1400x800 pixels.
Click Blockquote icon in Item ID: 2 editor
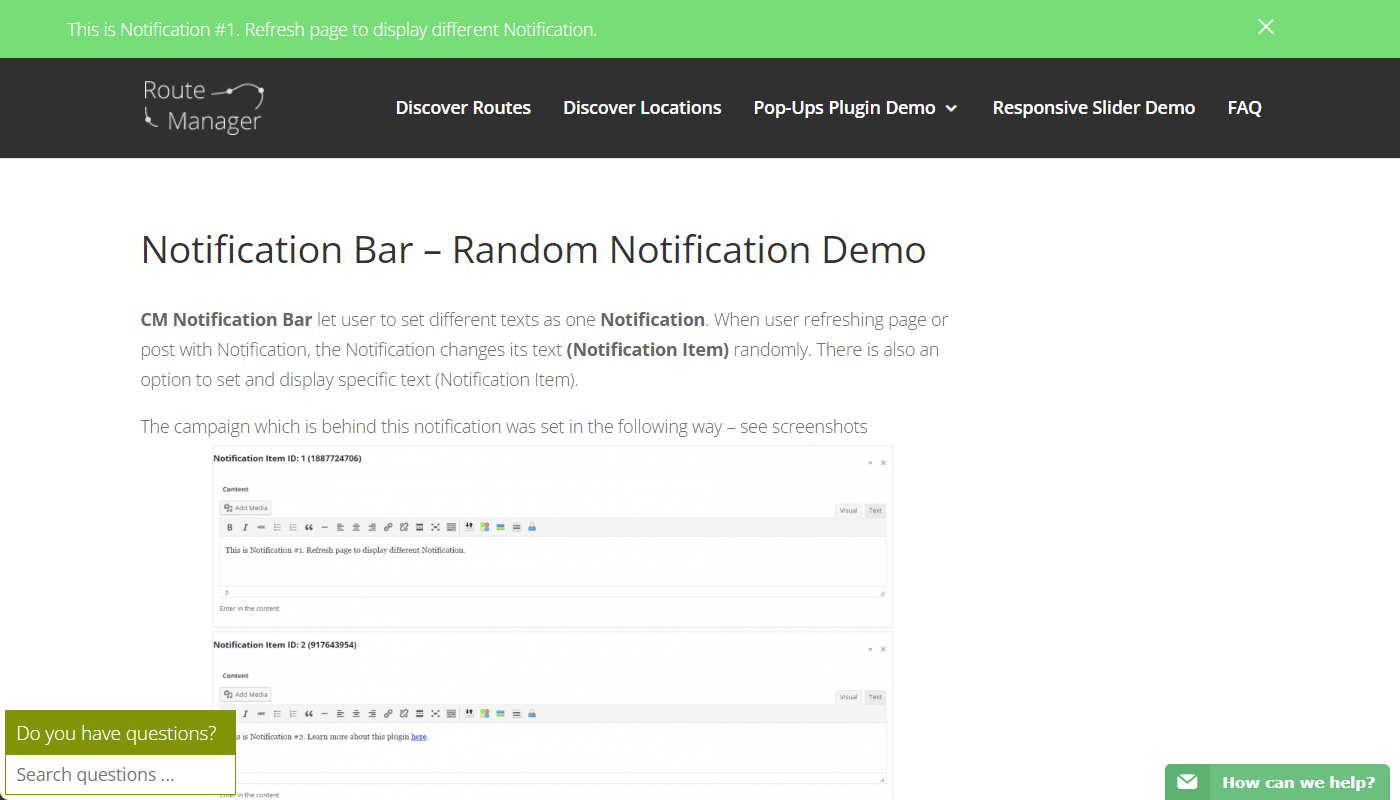309,713
